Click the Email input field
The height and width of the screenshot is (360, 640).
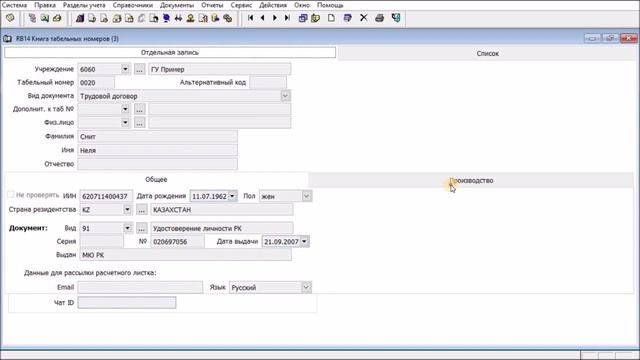[140, 287]
